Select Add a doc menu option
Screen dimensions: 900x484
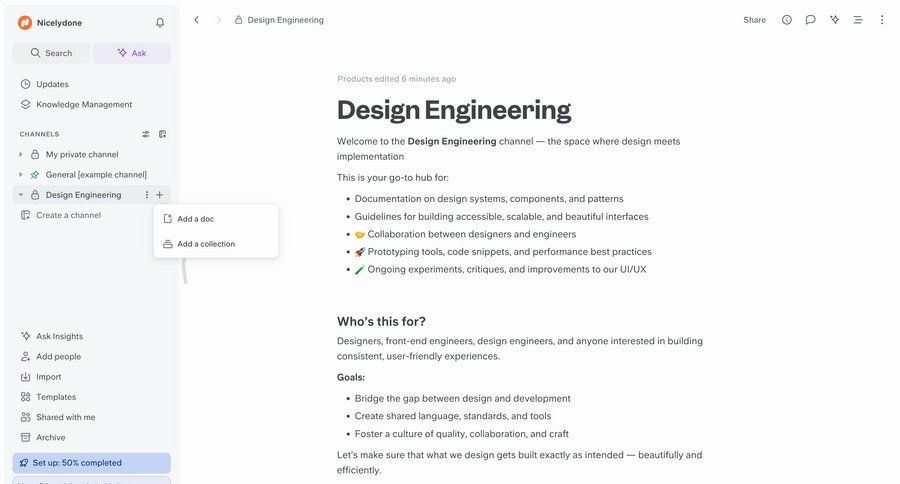coord(195,219)
